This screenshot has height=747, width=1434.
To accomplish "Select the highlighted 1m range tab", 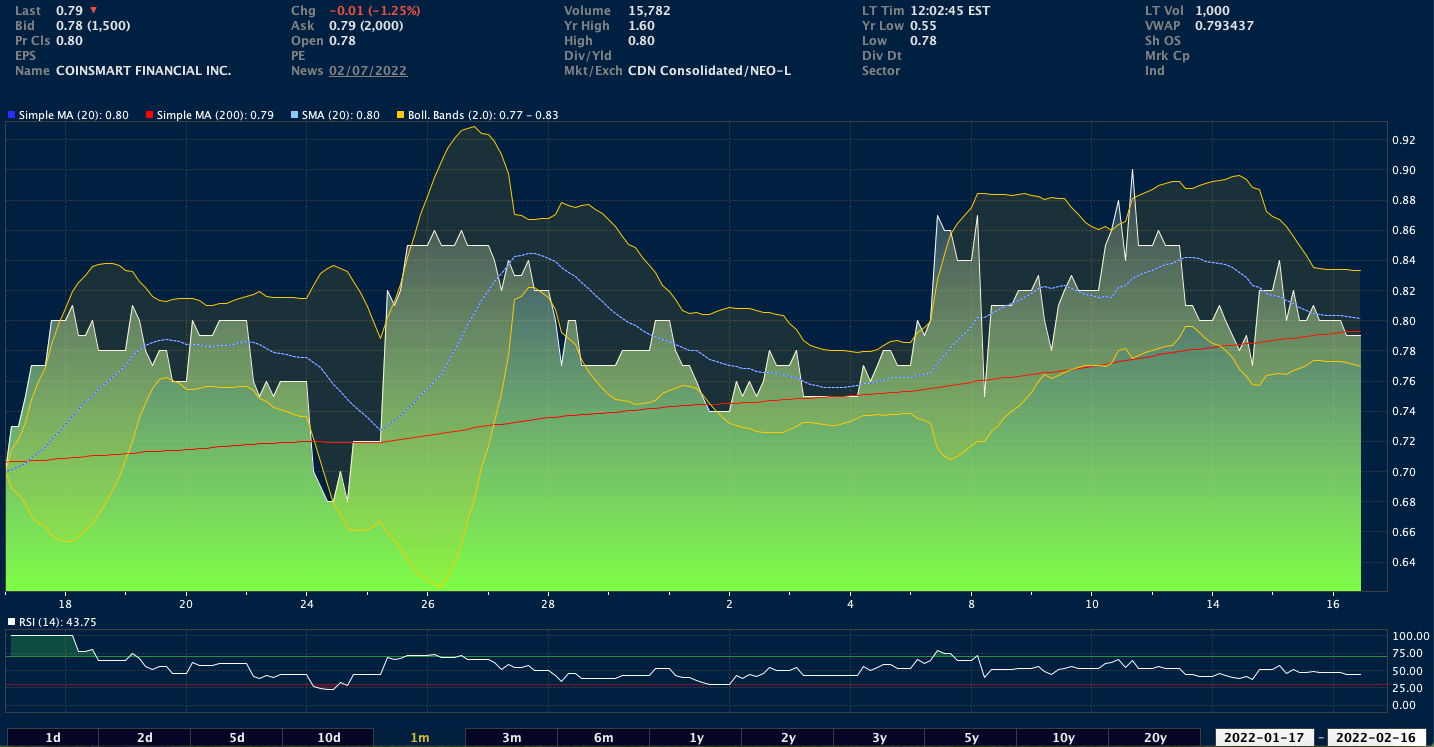I will [x=420, y=738].
